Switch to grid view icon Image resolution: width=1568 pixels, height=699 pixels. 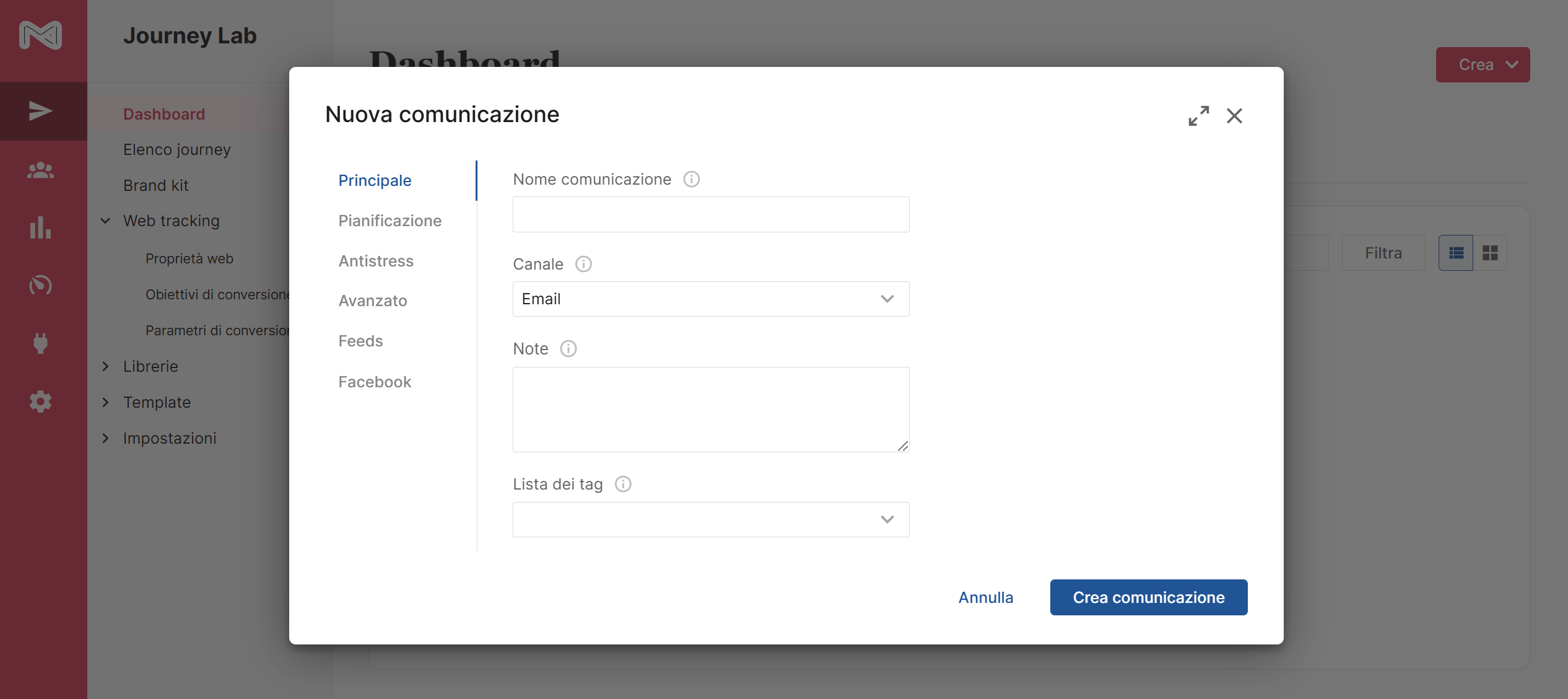click(x=1490, y=253)
